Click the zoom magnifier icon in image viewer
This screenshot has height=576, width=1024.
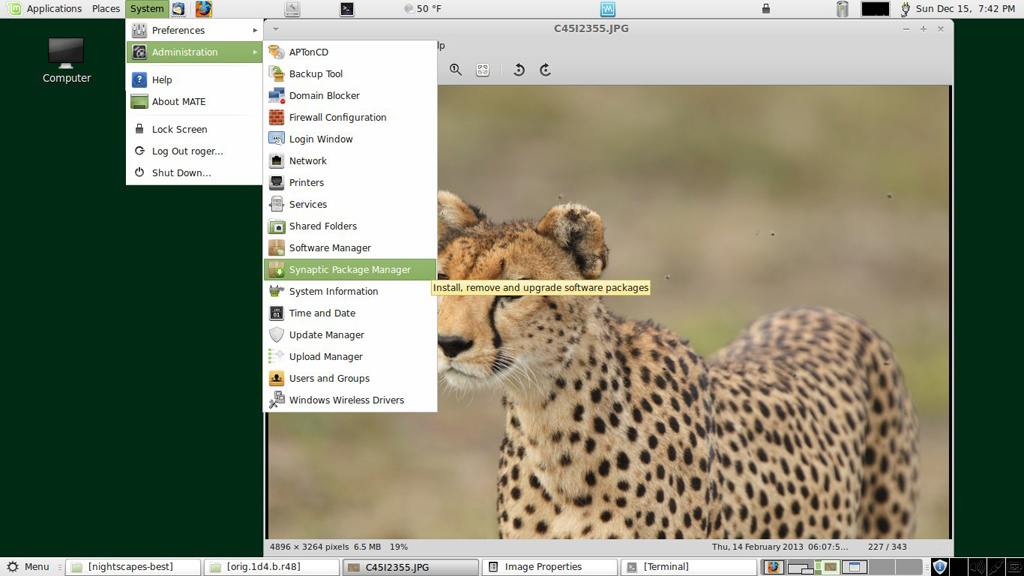(x=455, y=70)
